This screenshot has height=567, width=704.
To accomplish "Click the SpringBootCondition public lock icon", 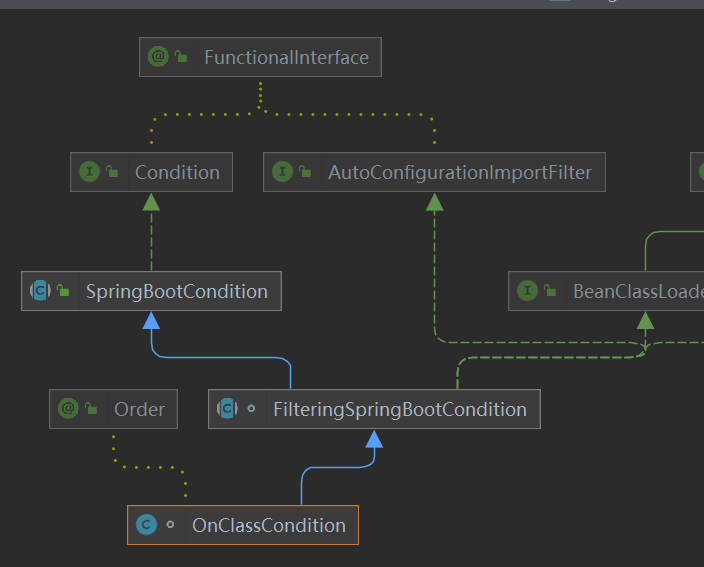I will click(63, 290).
